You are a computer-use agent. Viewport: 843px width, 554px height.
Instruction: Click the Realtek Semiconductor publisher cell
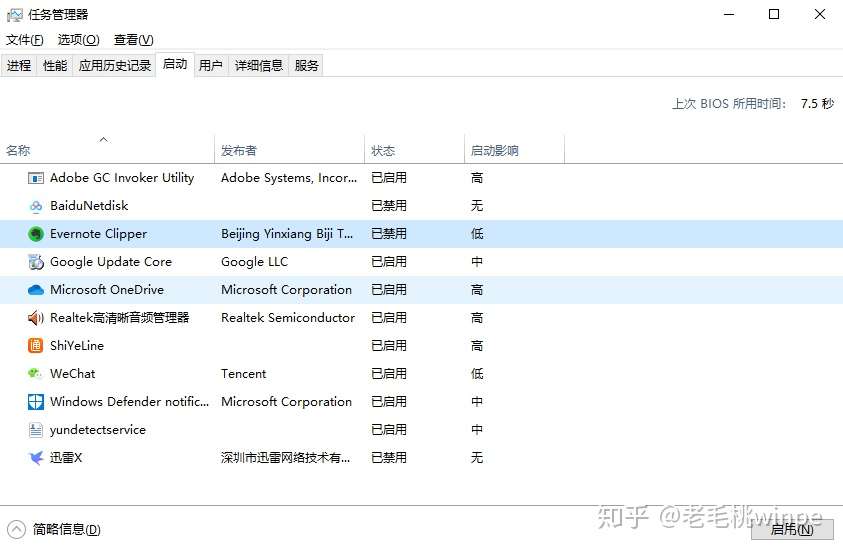click(x=288, y=318)
